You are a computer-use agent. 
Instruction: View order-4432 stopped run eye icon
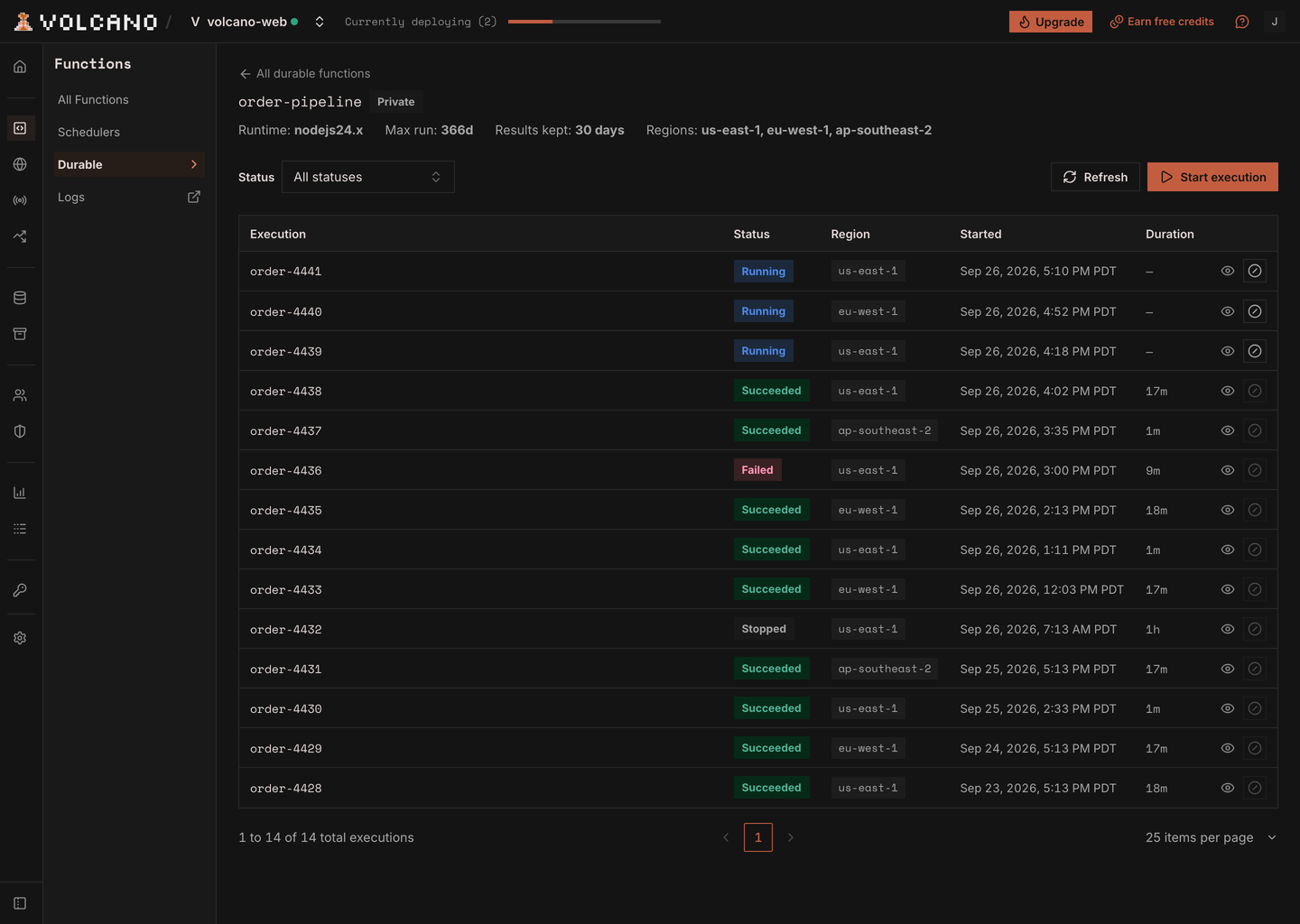pyautogui.click(x=1228, y=629)
